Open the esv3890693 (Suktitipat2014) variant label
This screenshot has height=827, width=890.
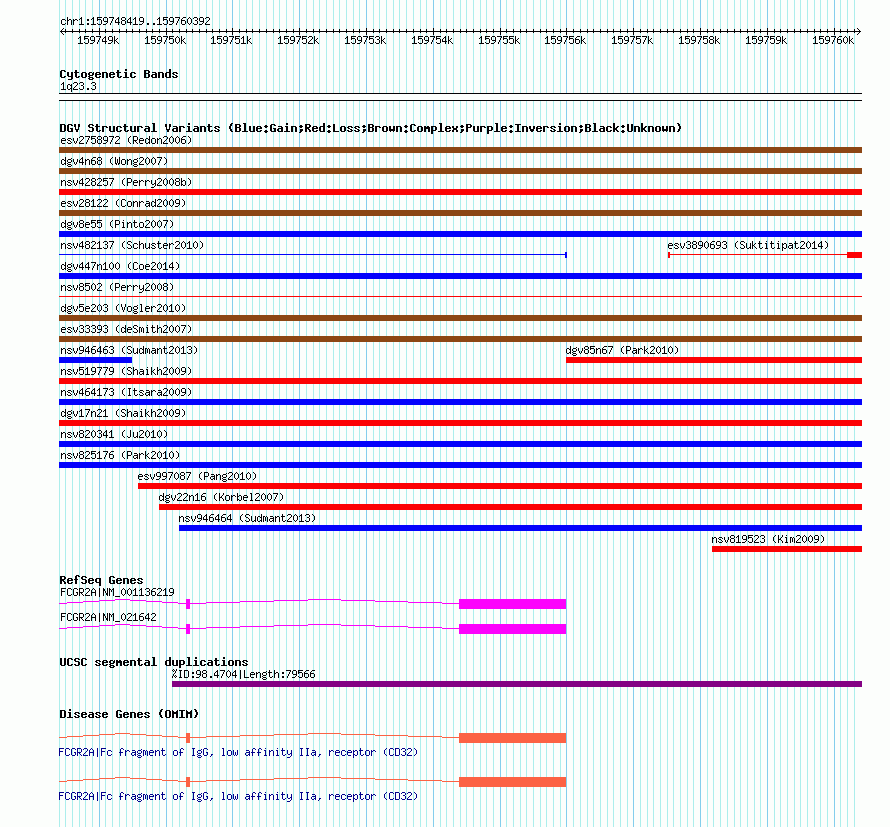click(x=748, y=245)
